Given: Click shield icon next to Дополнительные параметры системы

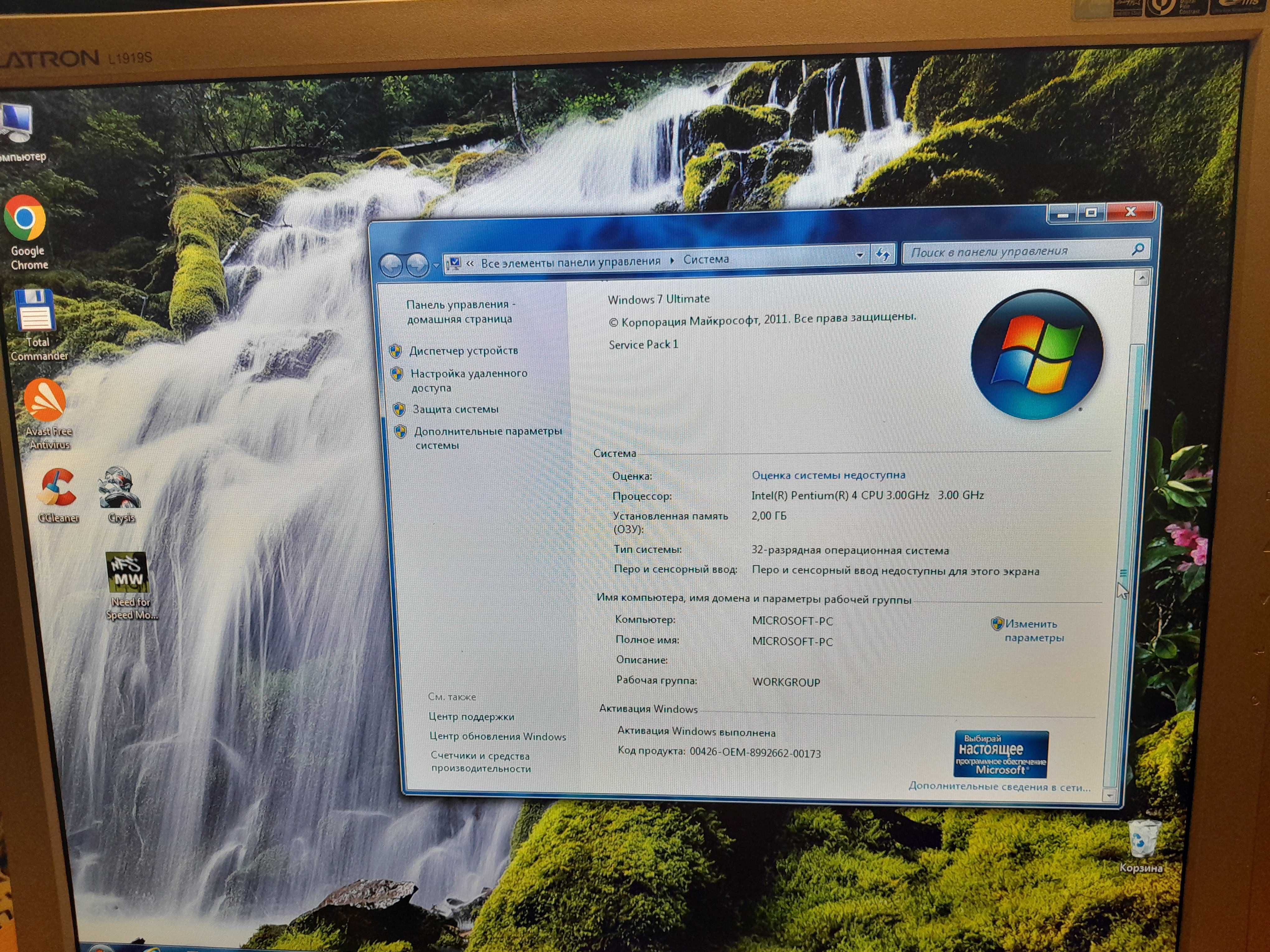Looking at the screenshot, I should click(x=400, y=432).
